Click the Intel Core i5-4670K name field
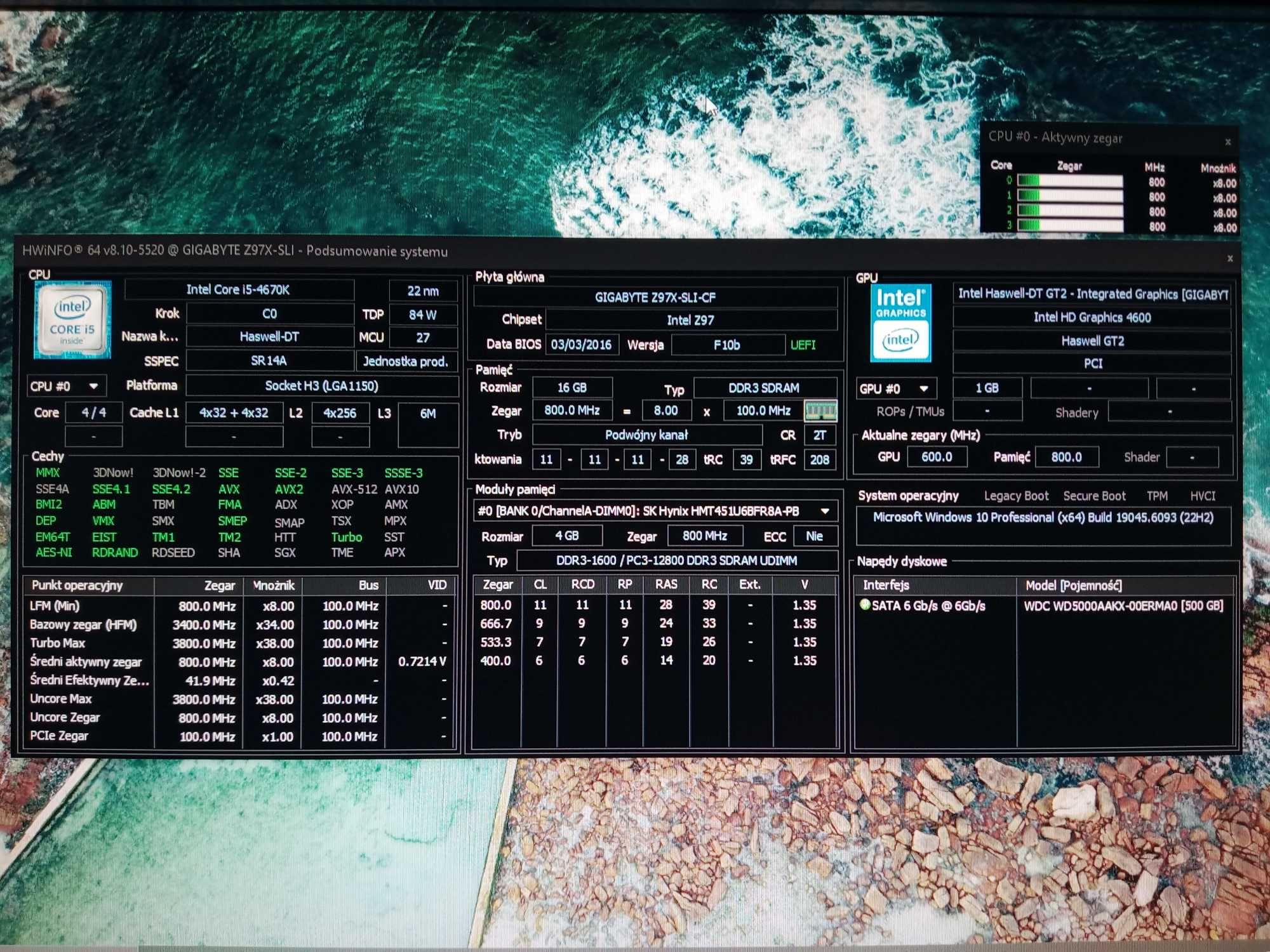The image size is (1270, 952). tap(239, 290)
